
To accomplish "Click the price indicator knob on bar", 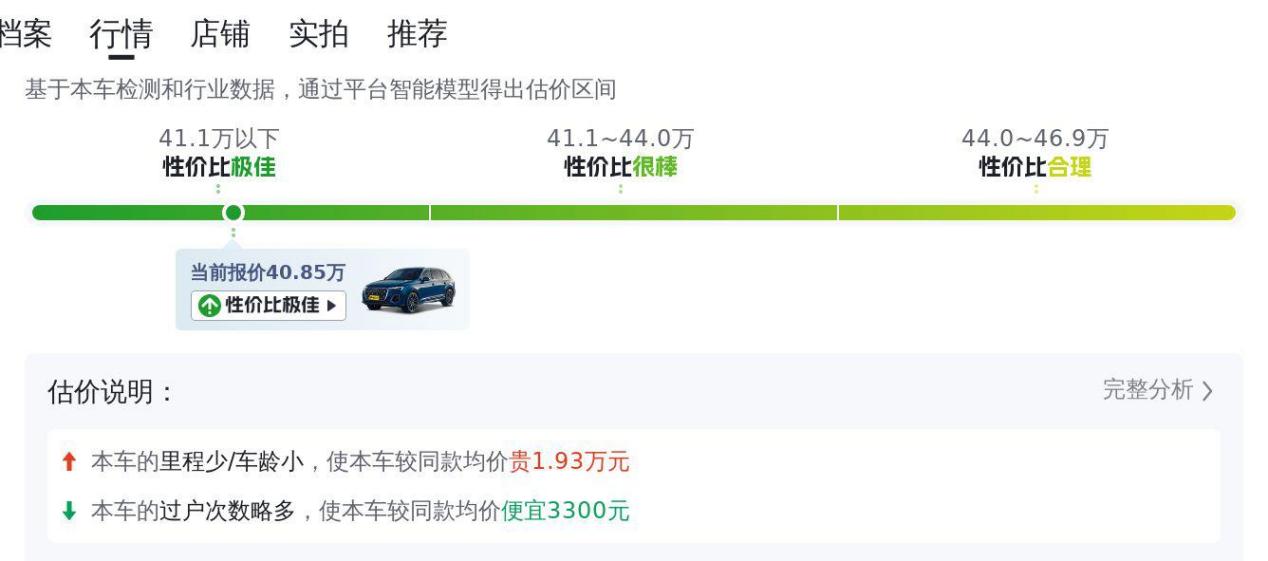I will point(233,212).
